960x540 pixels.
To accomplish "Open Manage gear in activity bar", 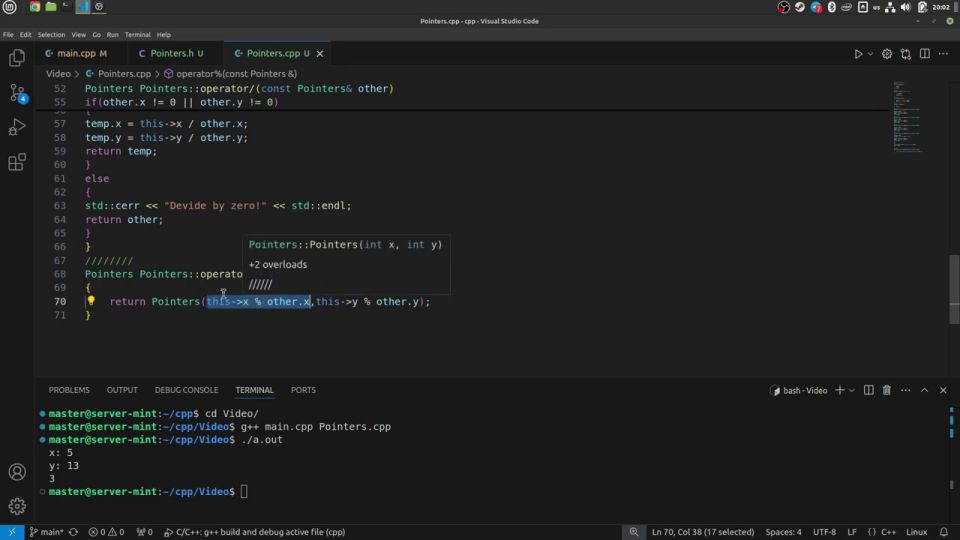I will [17, 506].
